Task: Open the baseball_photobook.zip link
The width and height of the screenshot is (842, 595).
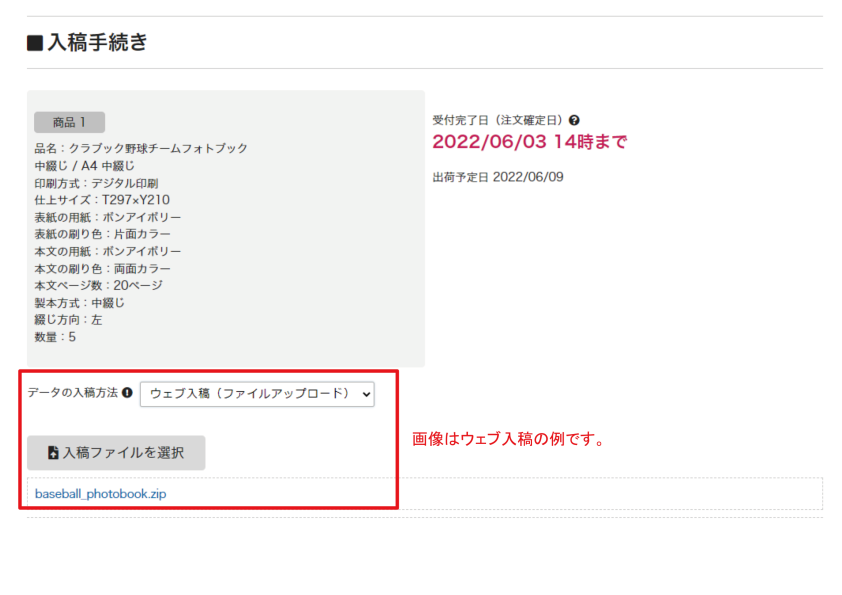Action: [100, 494]
